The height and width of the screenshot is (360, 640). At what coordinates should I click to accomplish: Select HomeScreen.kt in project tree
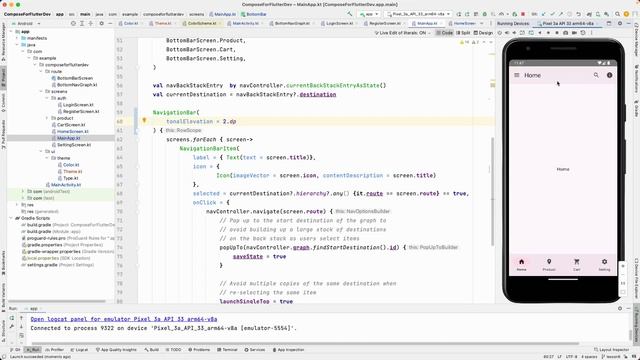[72, 131]
